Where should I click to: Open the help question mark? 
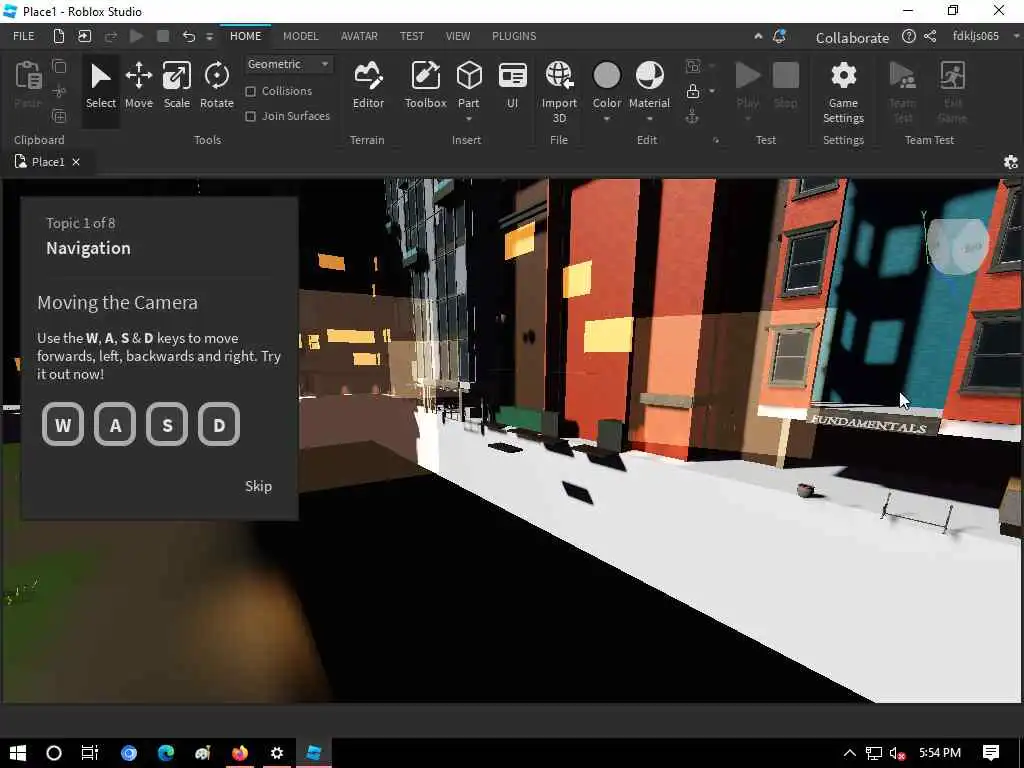(908, 37)
